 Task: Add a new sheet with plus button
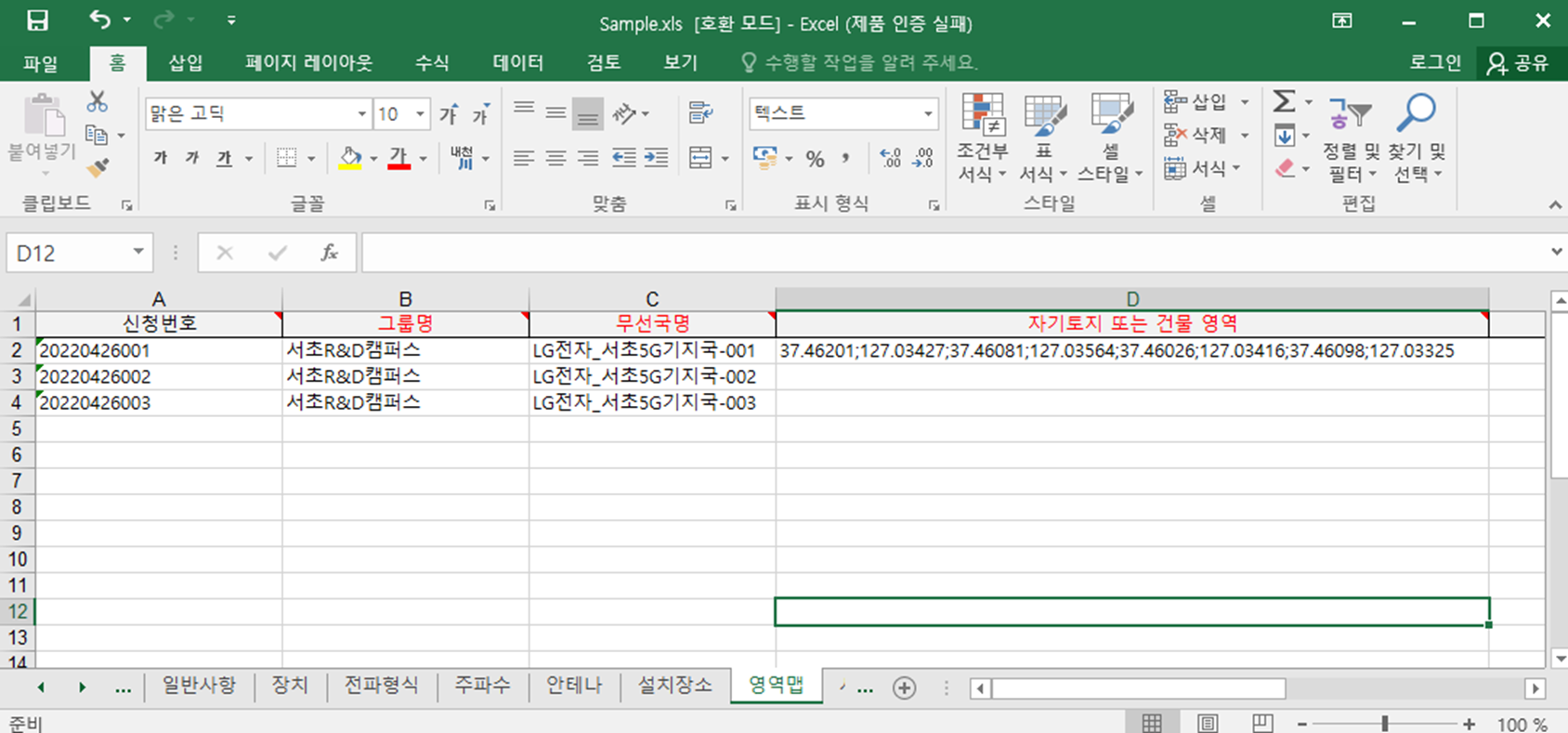point(904,687)
